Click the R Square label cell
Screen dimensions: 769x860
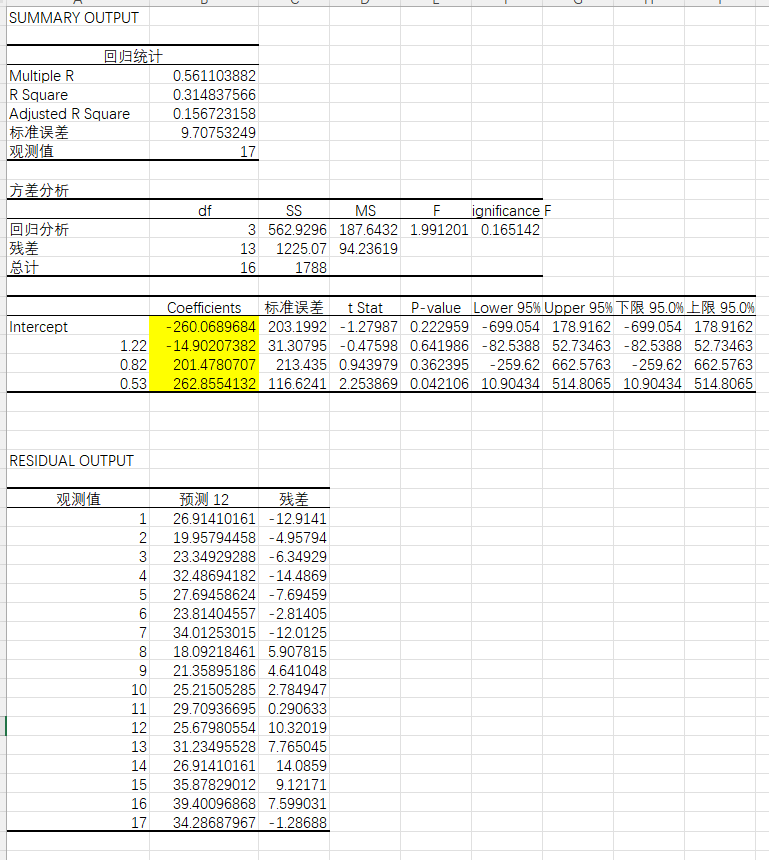click(39, 95)
